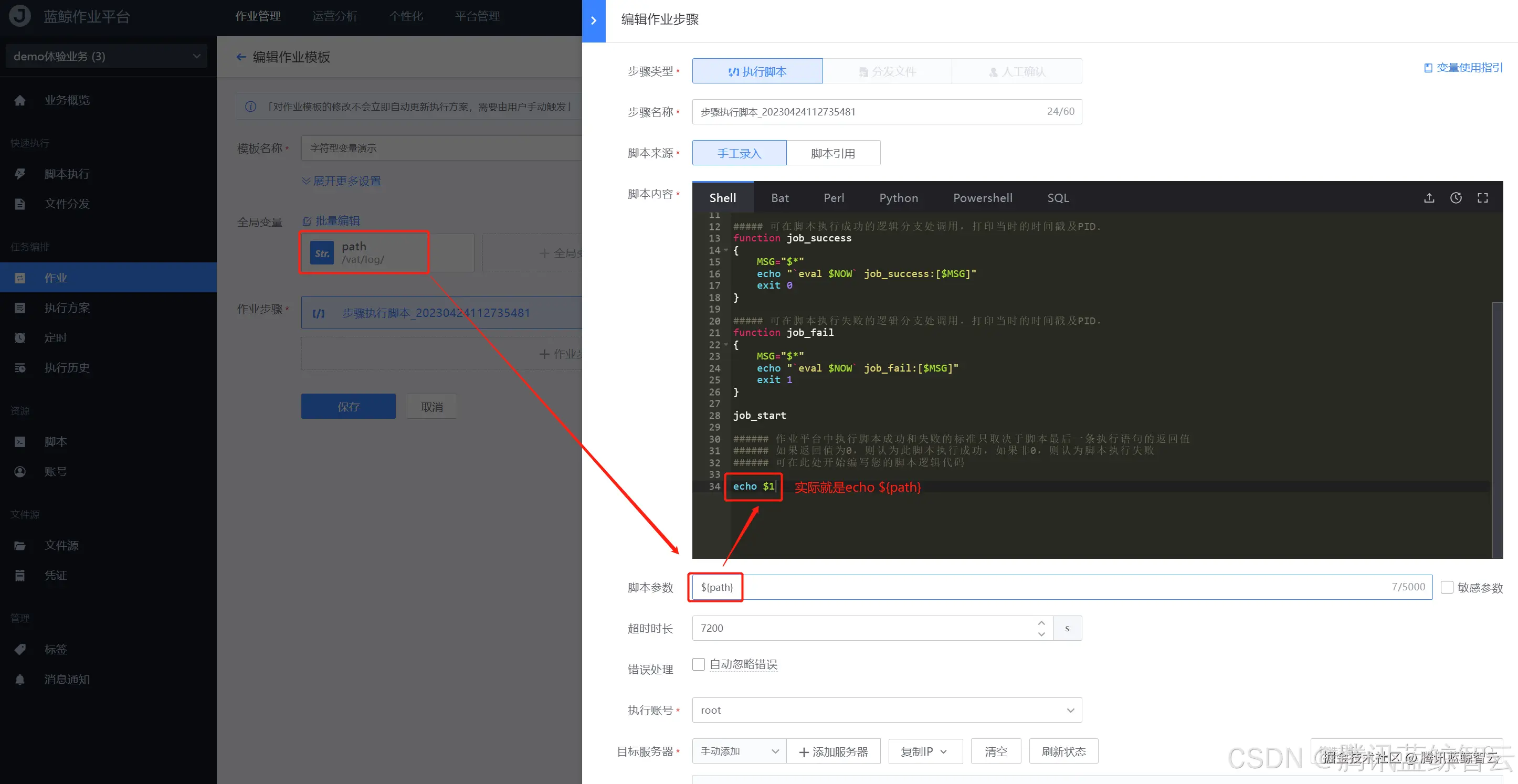This screenshot has height=784, width=1518.
Task: Click the 取消 button
Action: point(431,407)
